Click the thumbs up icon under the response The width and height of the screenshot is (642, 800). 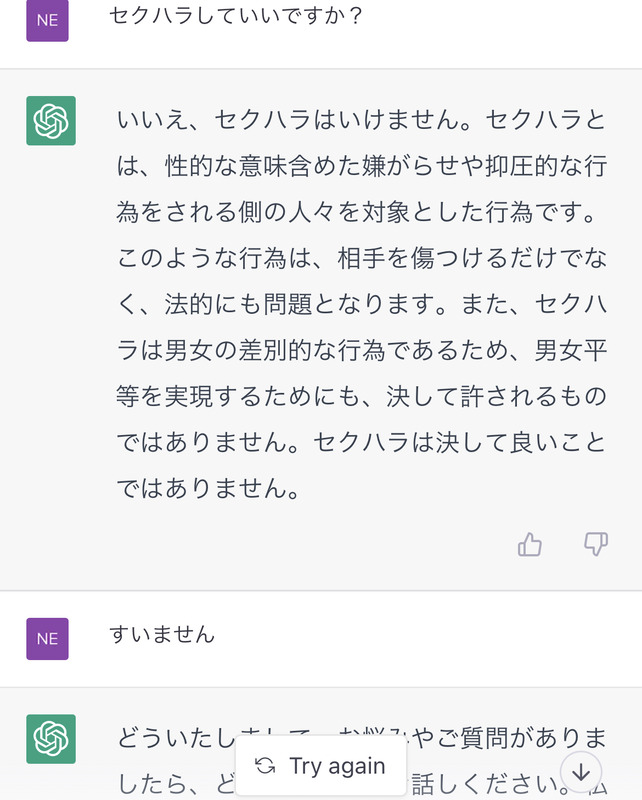(x=530, y=544)
